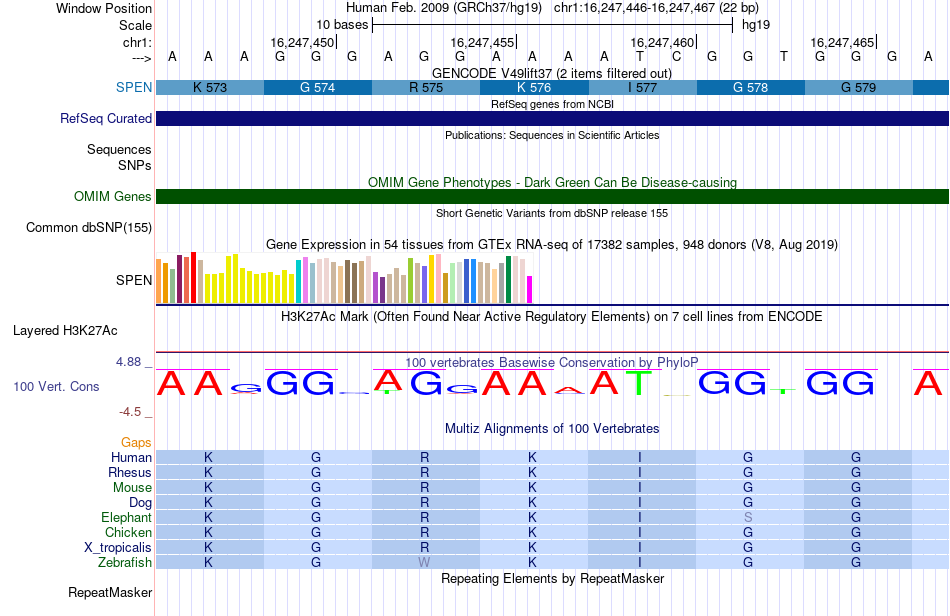The width and height of the screenshot is (950, 616).
Task: Click the dark green OMIM gene bar
Action: [553, 196]
